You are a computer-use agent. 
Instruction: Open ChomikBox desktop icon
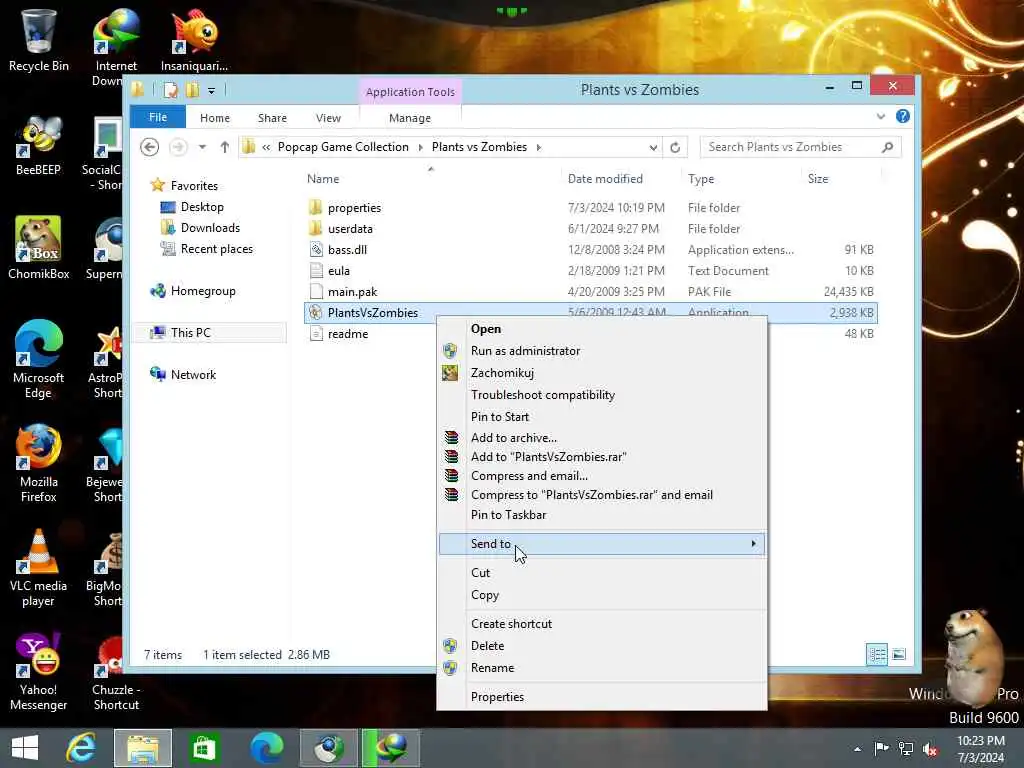tap(39, 248)
